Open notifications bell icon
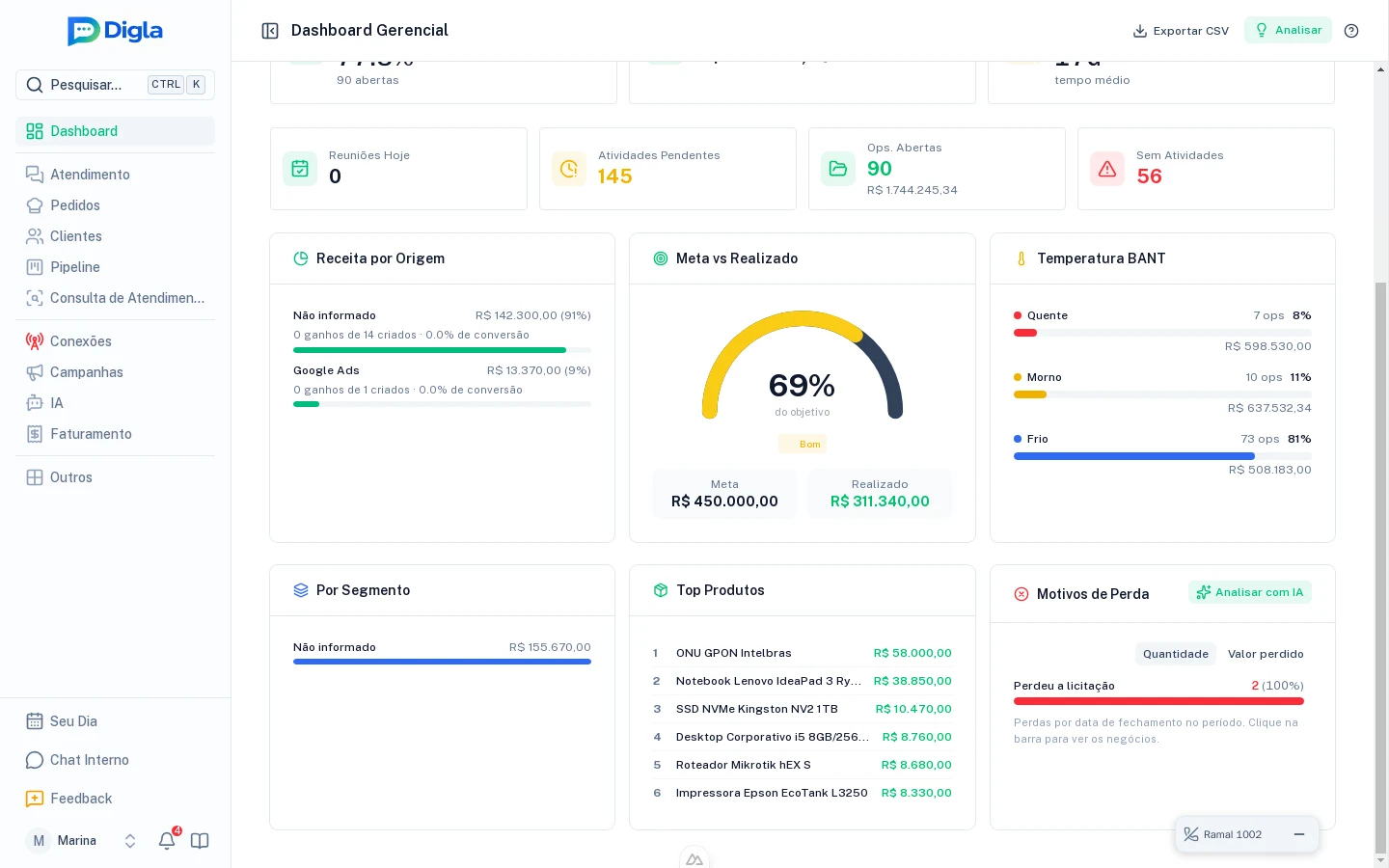 [x=167, y=840]
